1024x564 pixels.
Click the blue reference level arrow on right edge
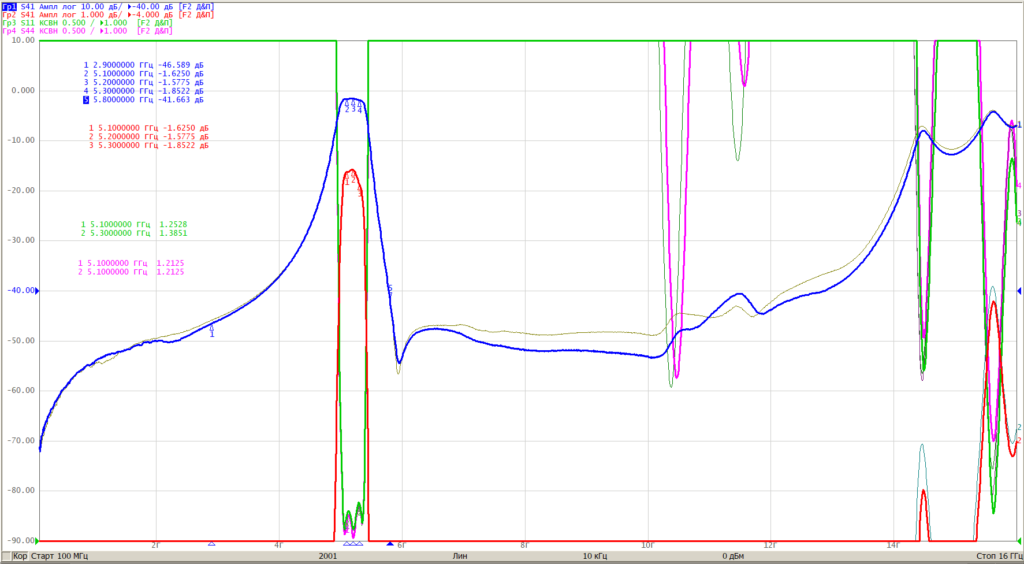coord(1020,290)
